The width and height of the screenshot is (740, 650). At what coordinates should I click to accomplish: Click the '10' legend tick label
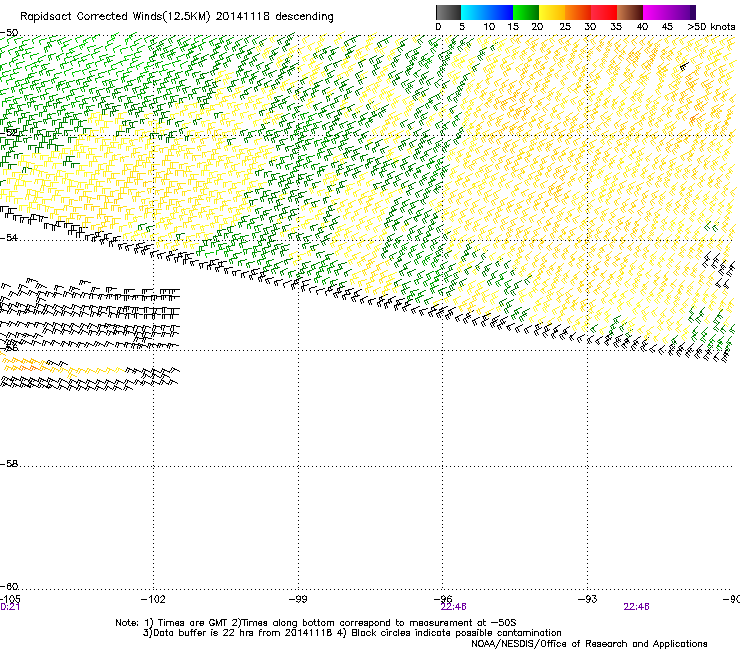click(489, 27)
